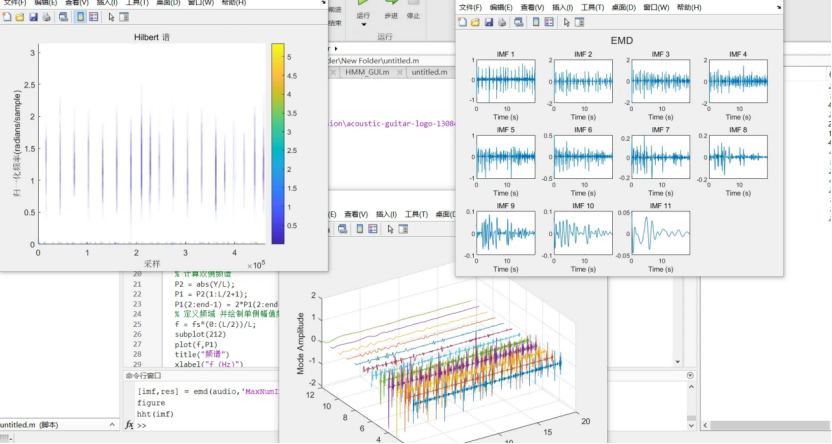Toggle edit plot arrow in Hilbert window

pyautogui.click(x=111, y=17)
